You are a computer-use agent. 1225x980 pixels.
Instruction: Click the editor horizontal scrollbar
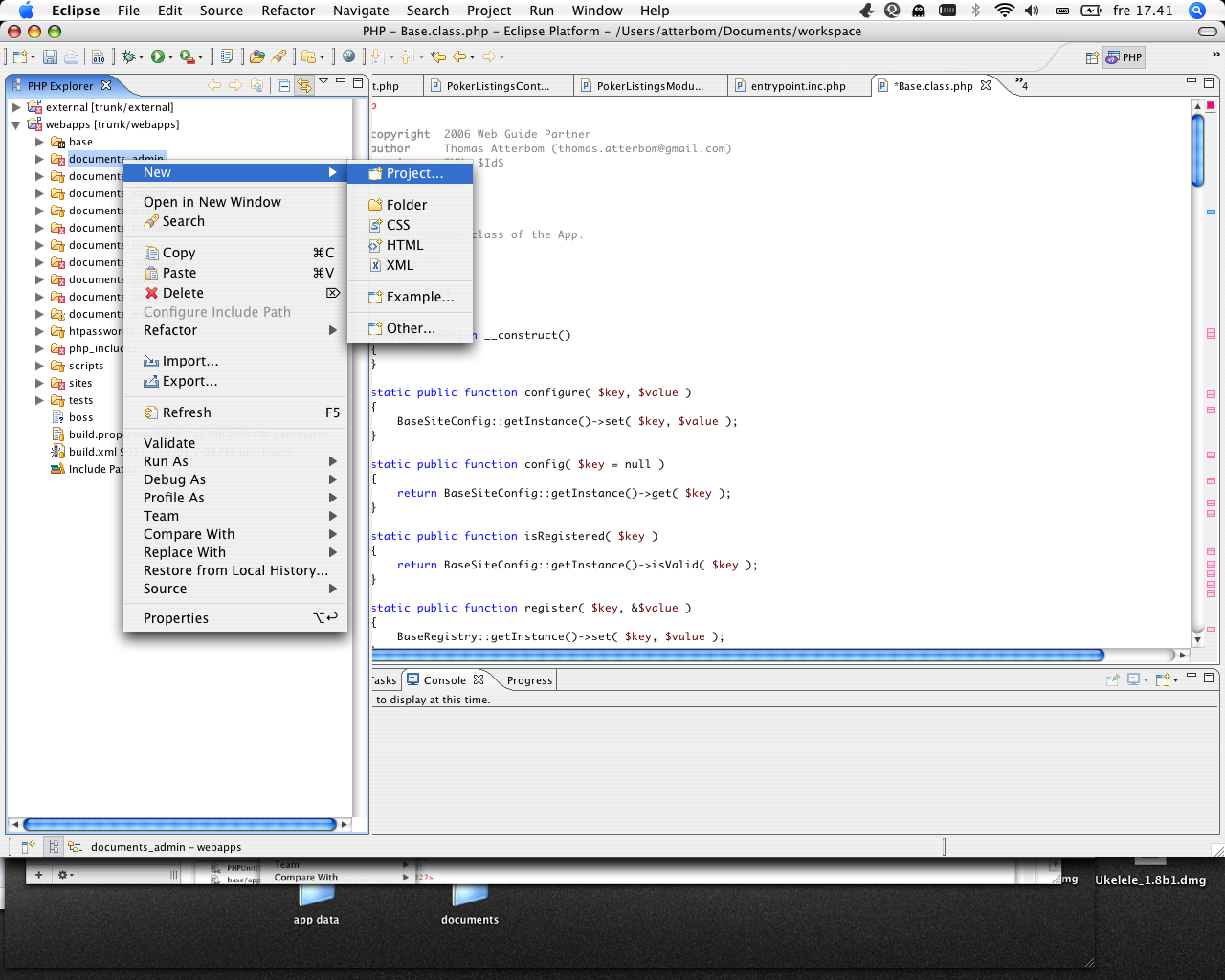(738, 655)
